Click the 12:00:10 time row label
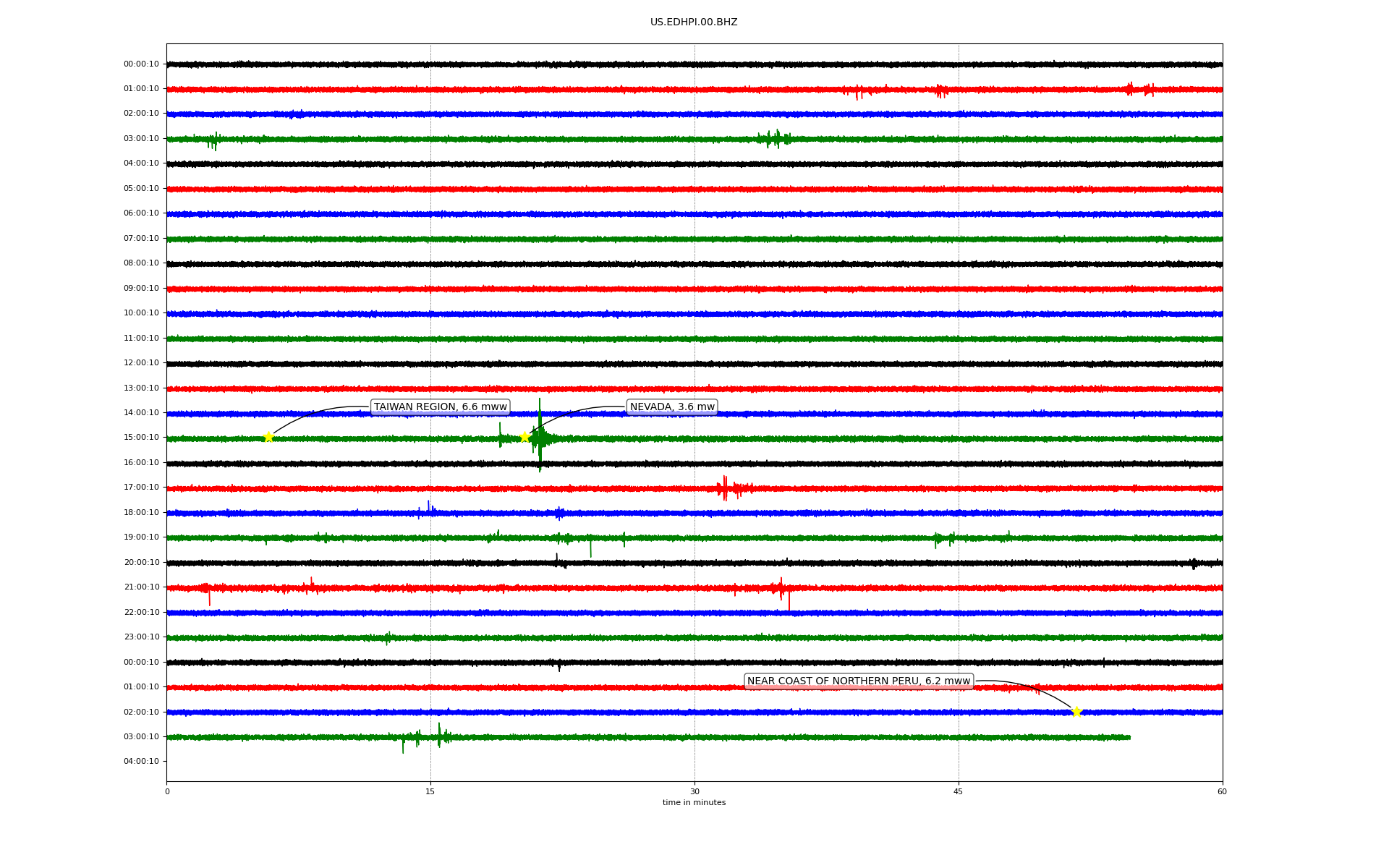1389x868 pixels. (141, 363)
